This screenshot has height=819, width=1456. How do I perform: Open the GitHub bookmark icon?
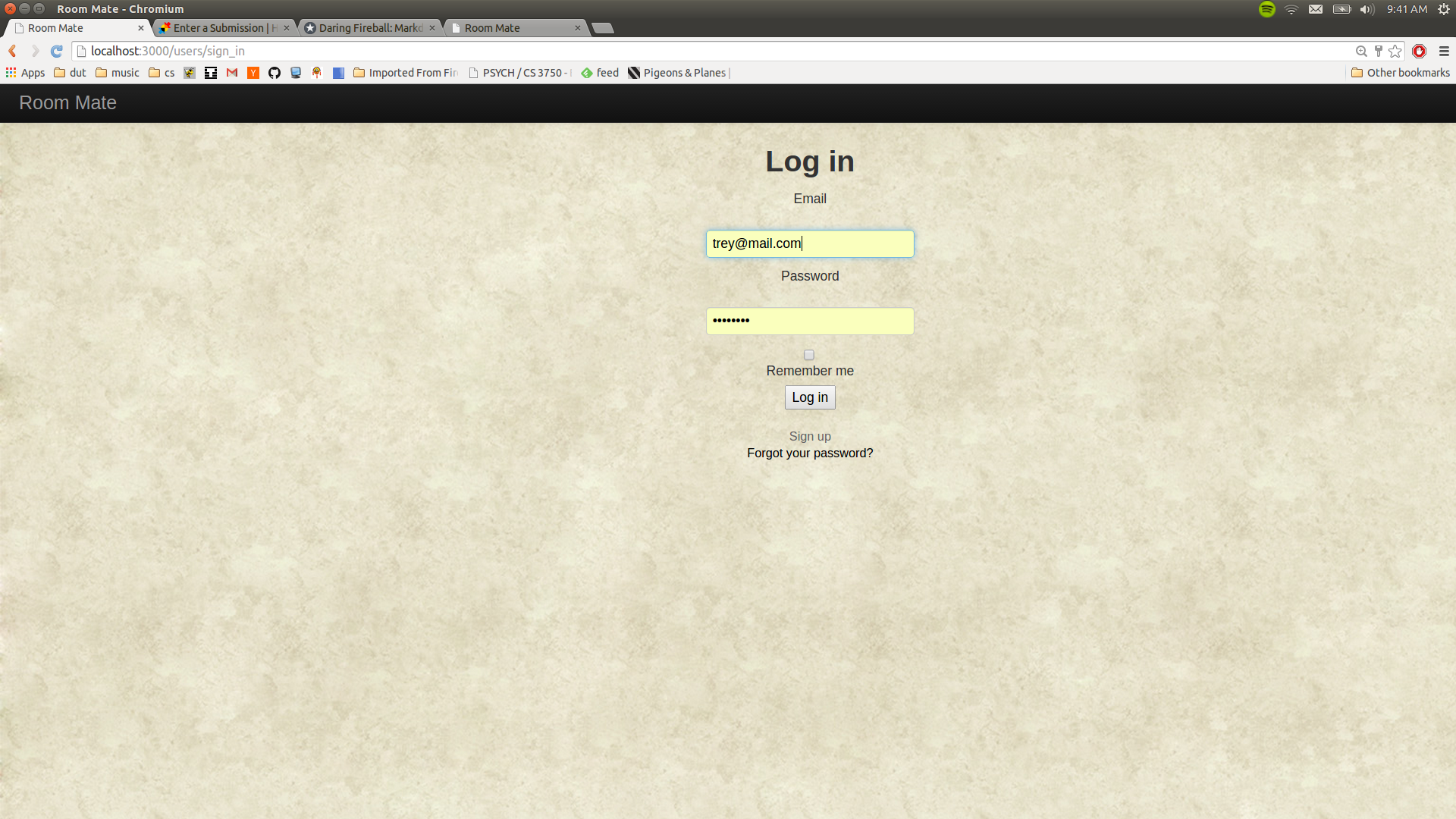pyautogui.click(x=275, y=73)
